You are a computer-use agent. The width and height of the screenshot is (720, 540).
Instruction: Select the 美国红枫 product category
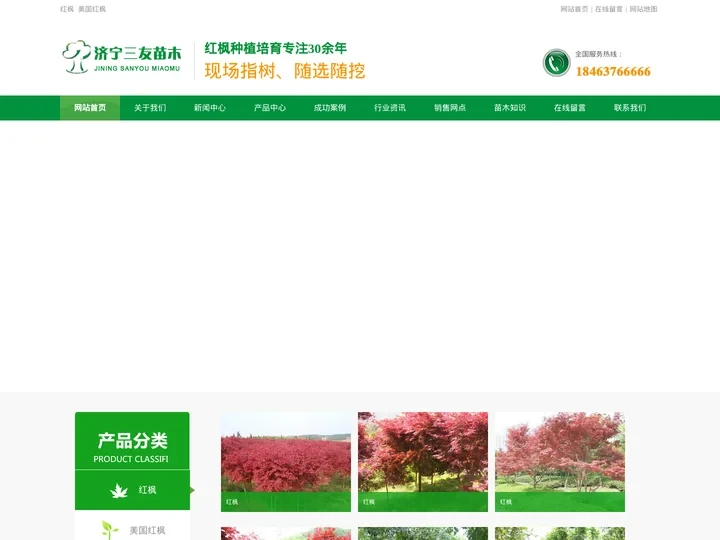point(132,527)
